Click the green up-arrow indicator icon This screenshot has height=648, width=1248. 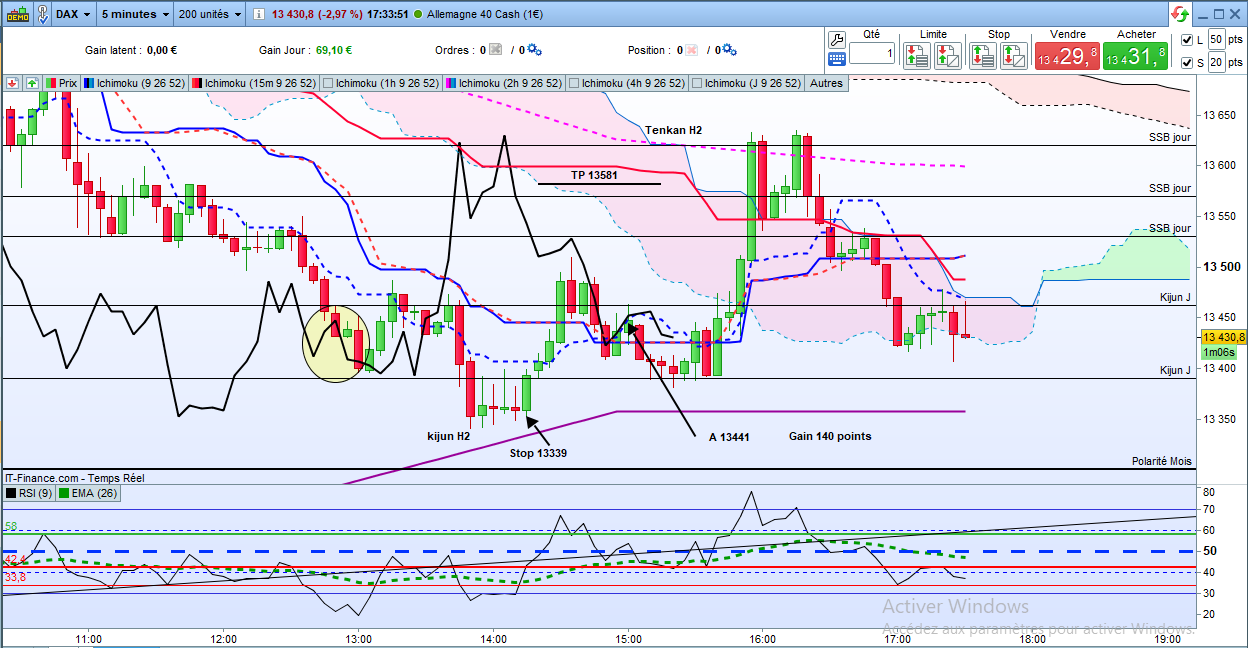tap(32, 83)
